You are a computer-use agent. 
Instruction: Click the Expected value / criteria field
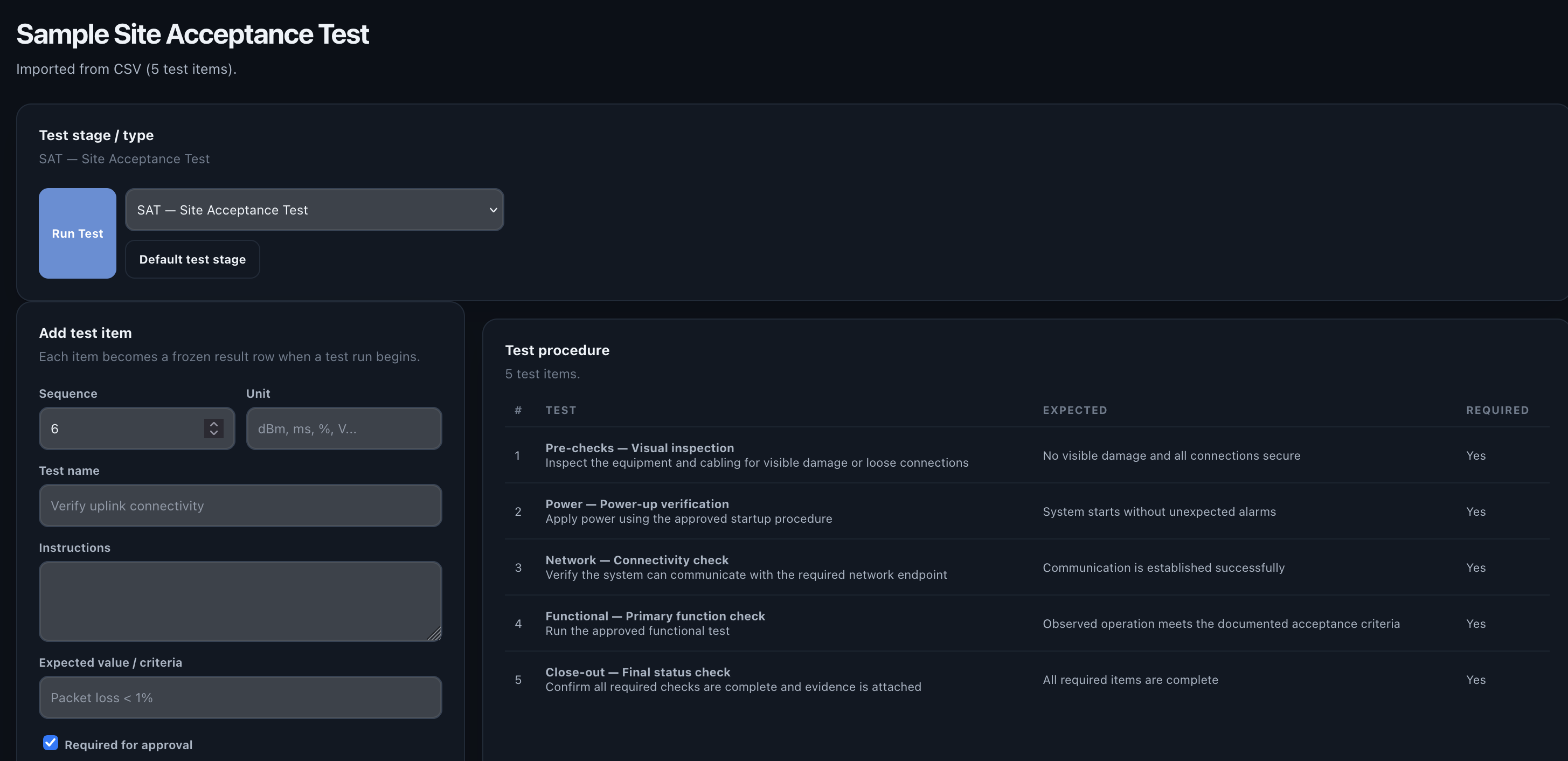pyautogui.click(x=240, y=698)
